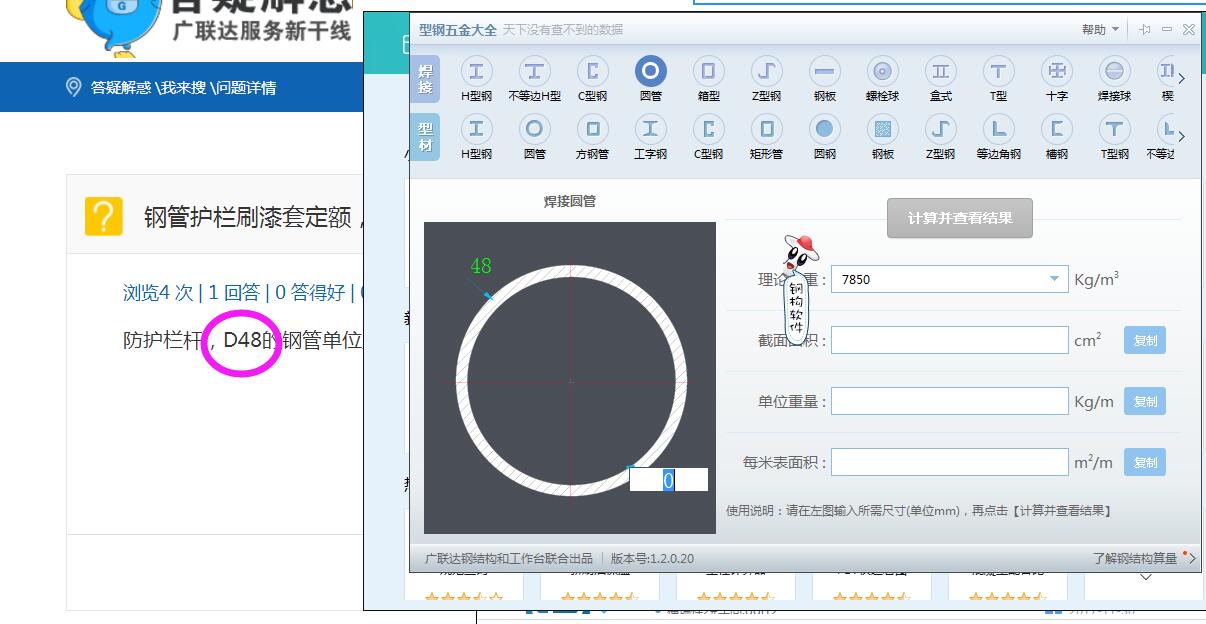Click the 1 回答 count link
The height and width of the screenshot is (624, 1206).
pyautogui.click(x=234, y=292)
